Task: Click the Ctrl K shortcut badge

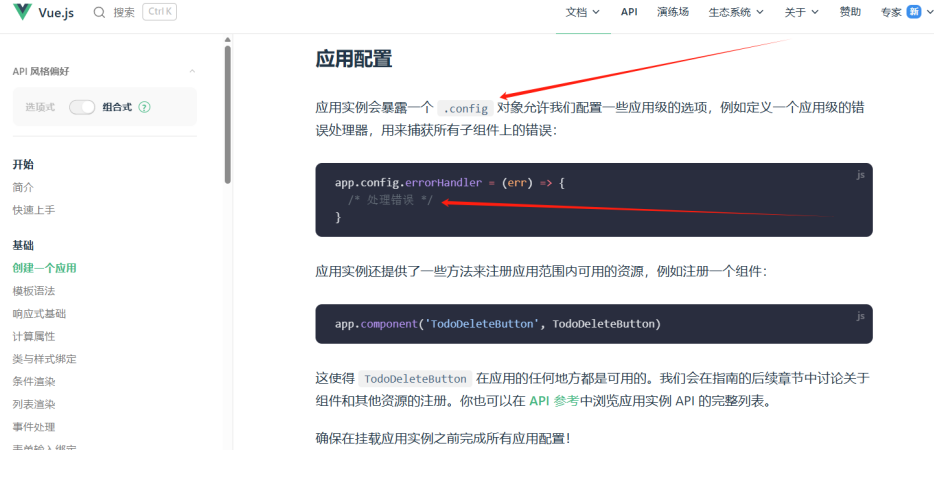Action: (160, 12)
